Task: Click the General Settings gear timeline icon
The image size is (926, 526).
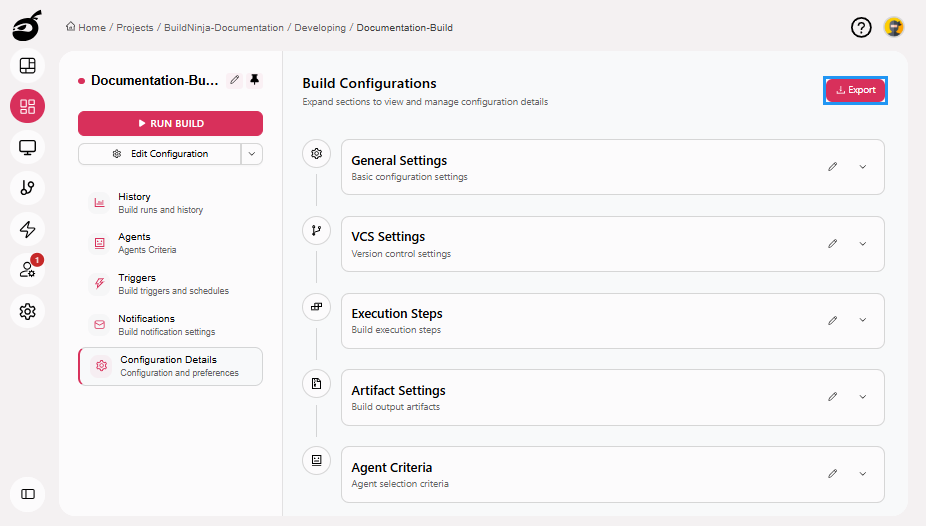Action: click(317, 153)
